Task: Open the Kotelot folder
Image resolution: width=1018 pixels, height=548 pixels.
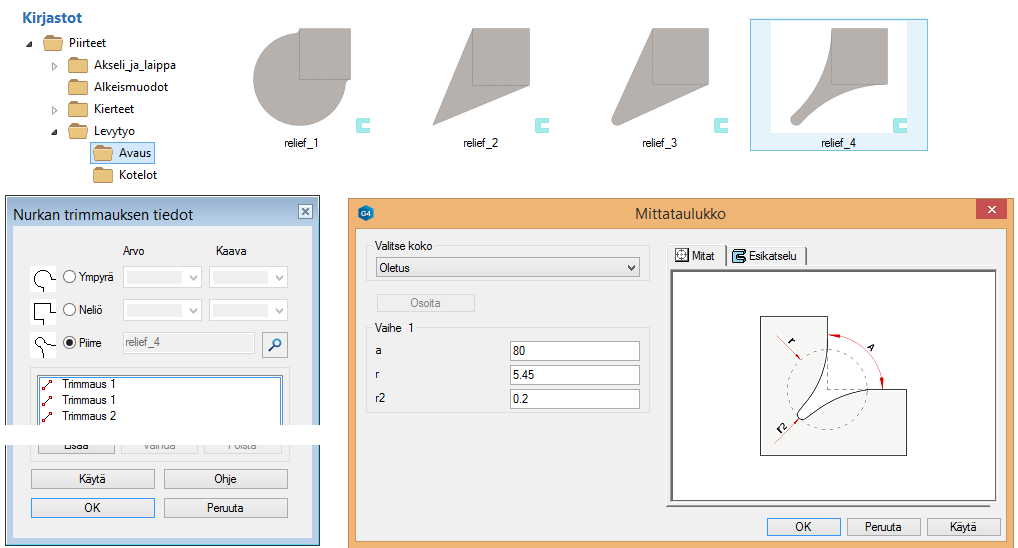Action: tap(137, 175)
